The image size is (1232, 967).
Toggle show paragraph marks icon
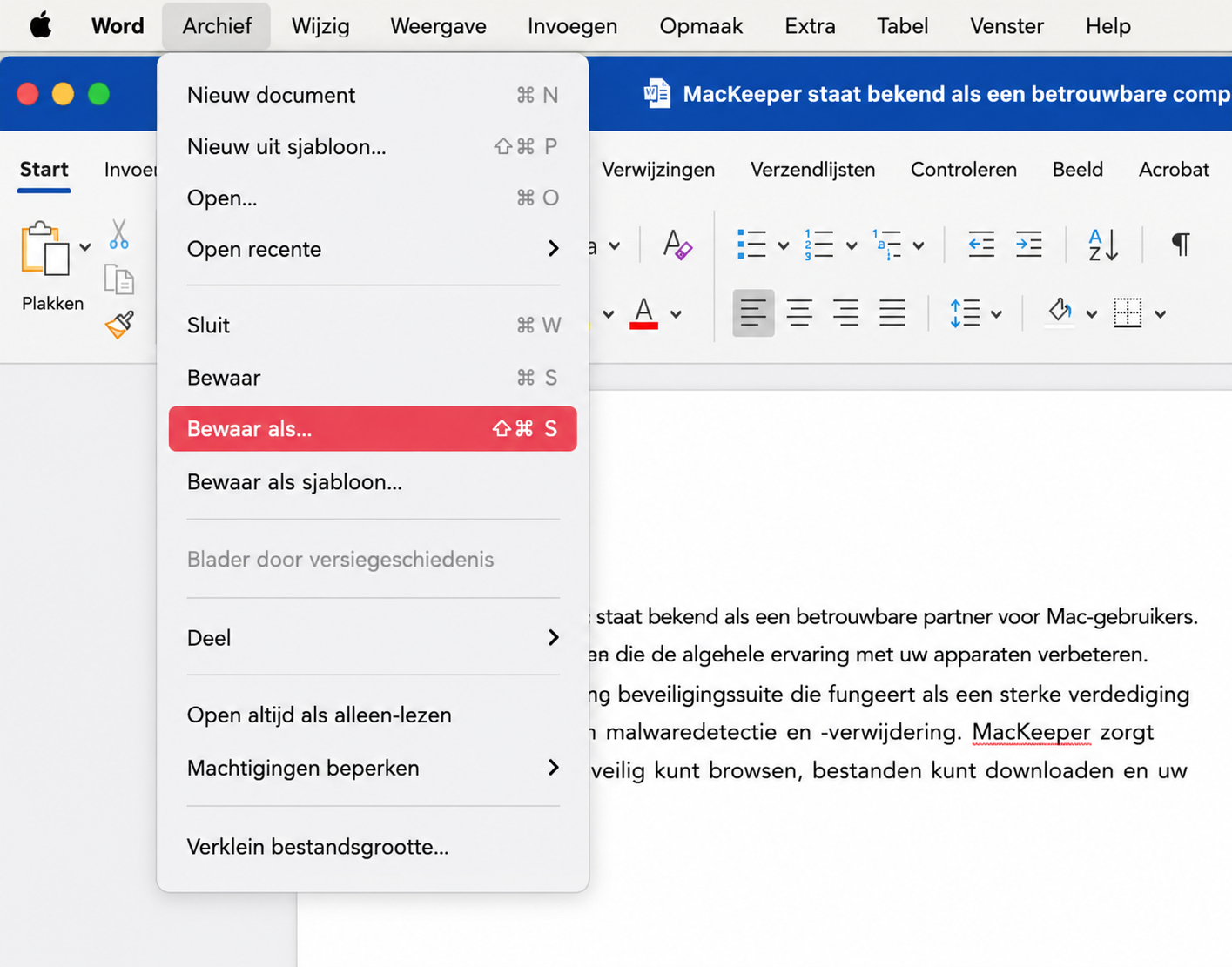coord(1181,245)
